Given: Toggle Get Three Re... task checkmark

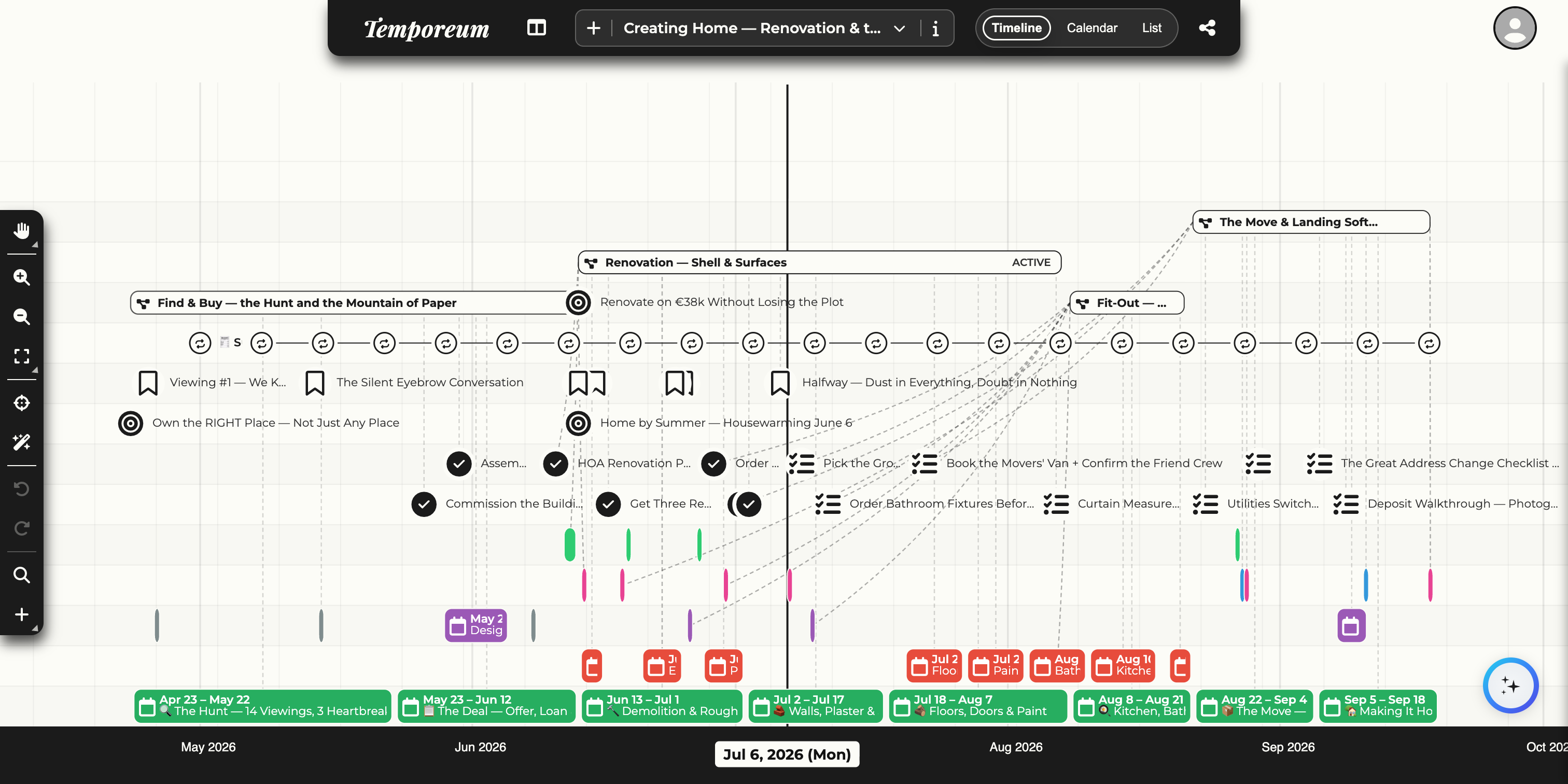Looking at the screenshot, I should 608,504.
